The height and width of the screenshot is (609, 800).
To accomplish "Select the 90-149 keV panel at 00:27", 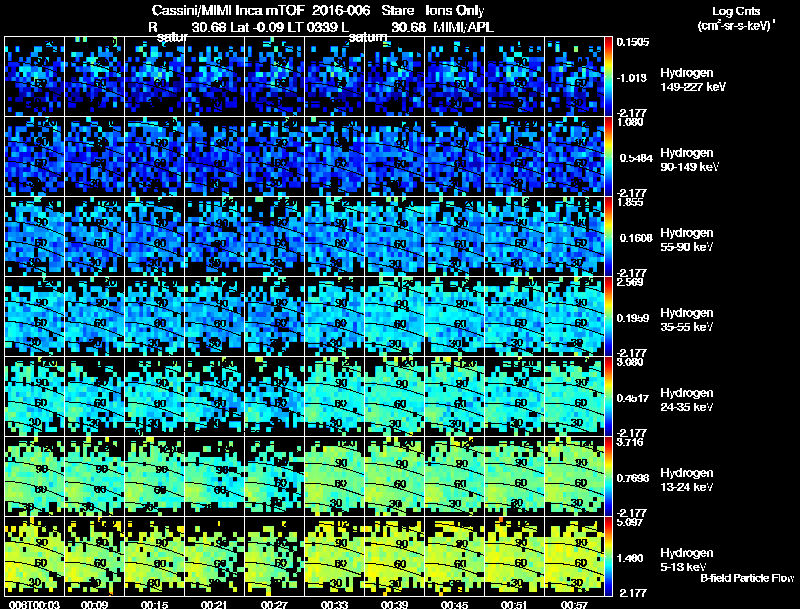I will [x=274, y=157].
